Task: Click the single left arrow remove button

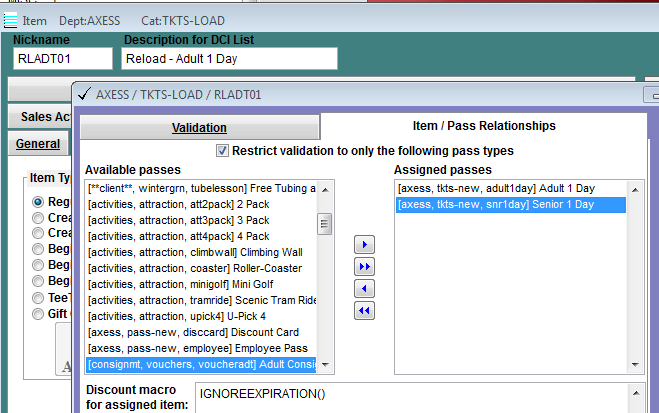Action: [364, 289]
